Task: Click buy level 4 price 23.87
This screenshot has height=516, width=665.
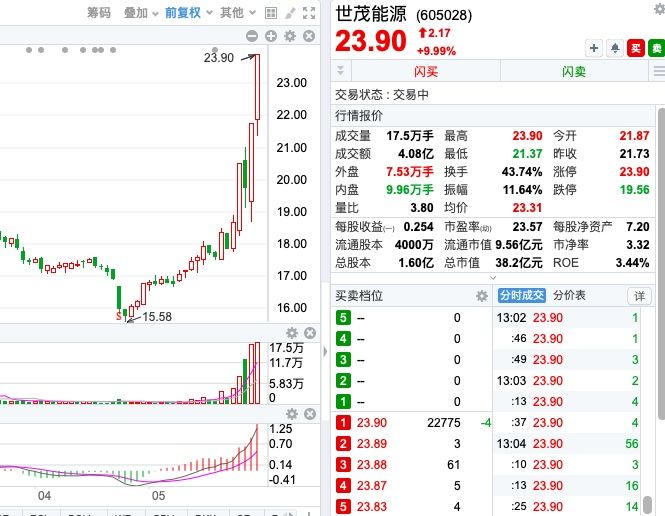Action: pyautogui.click(x=372, y=485)
